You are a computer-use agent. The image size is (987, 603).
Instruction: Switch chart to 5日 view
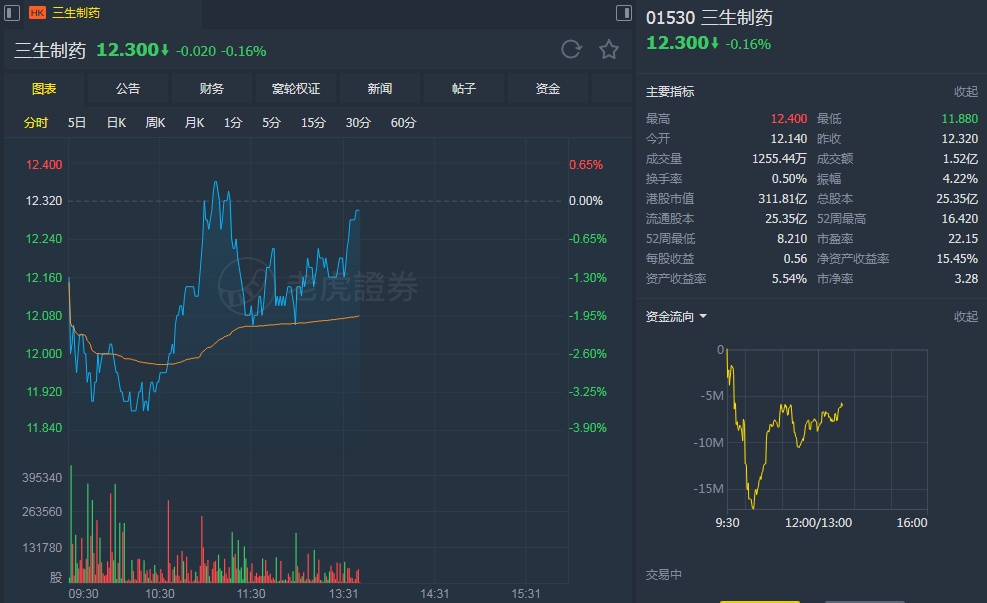coord(77,123)
